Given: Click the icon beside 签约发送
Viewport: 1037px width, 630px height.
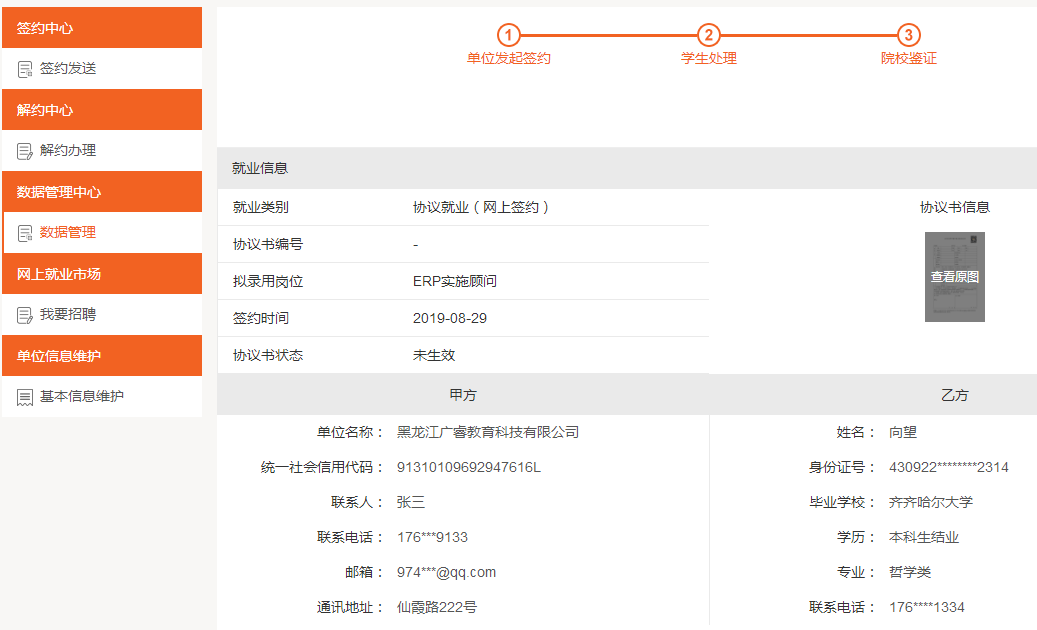Looking at the screenshot, I should coord(25,69).
